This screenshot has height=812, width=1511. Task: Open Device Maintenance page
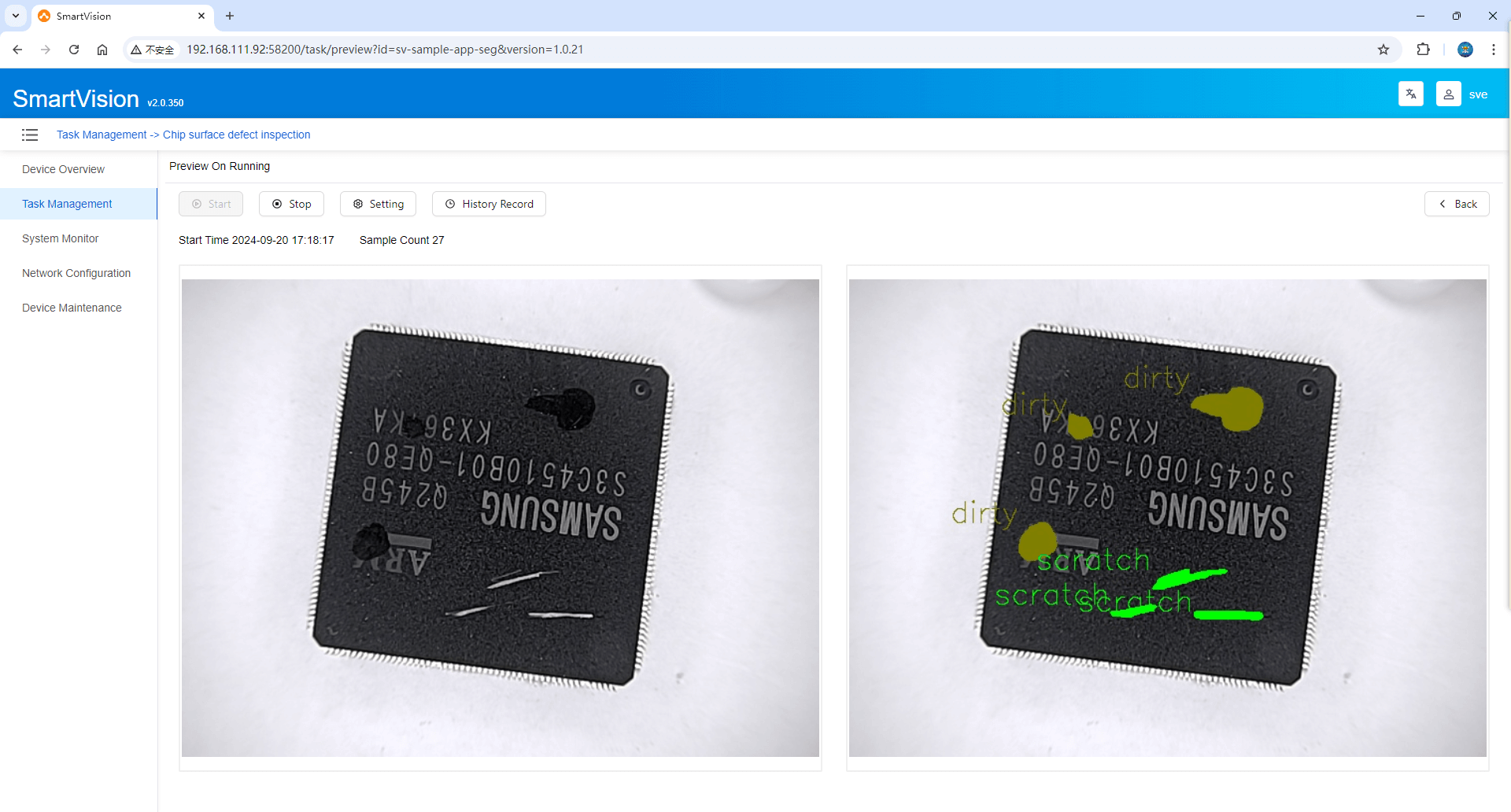click(72, 308)
